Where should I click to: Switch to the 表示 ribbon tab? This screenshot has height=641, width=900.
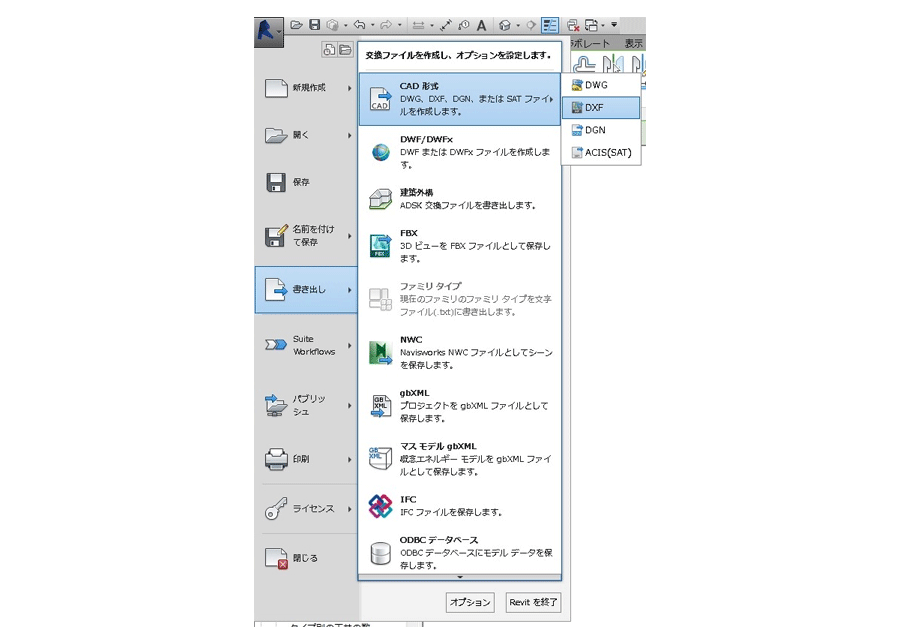634,43
